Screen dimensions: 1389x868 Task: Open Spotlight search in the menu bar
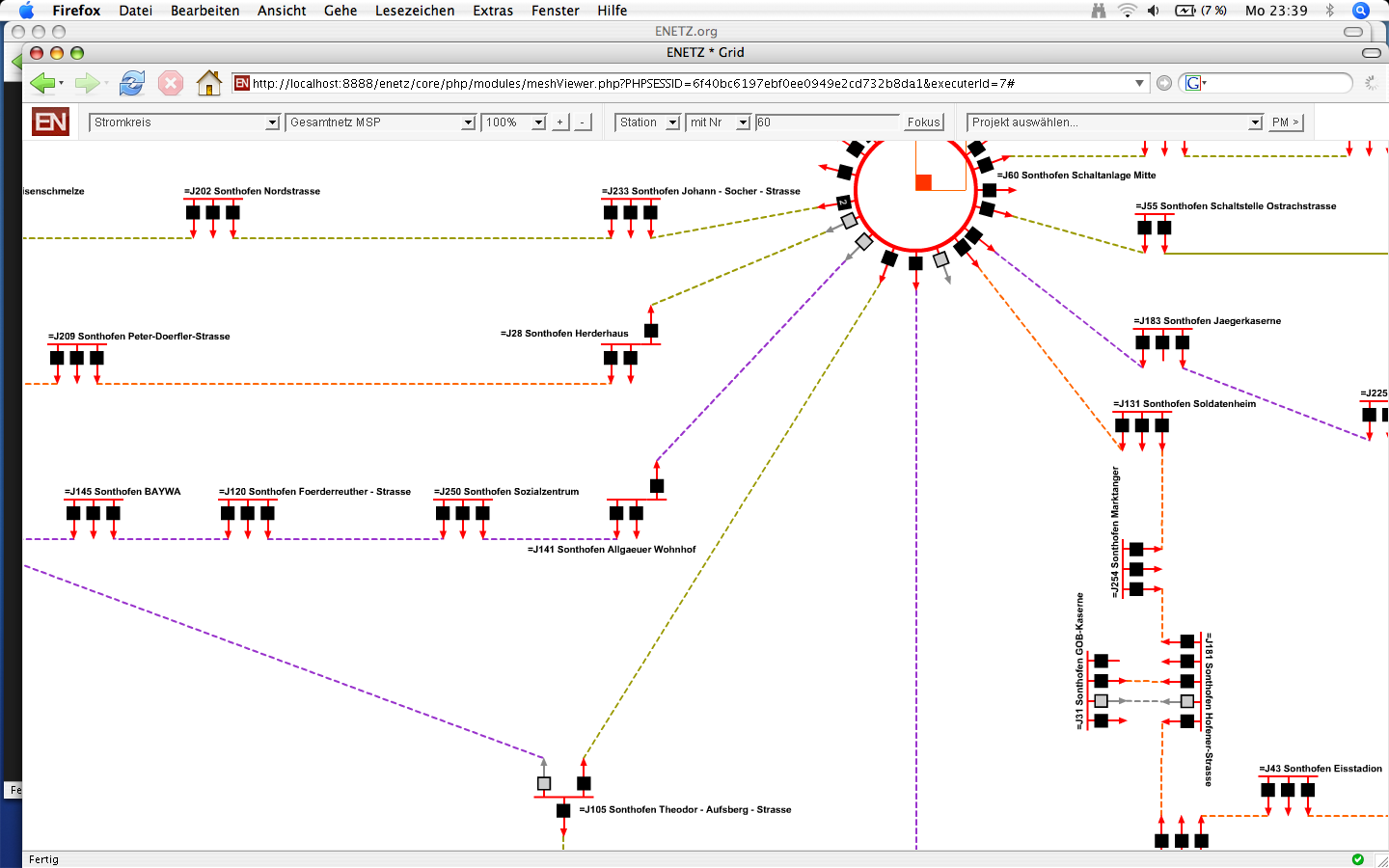[1361, 11]
